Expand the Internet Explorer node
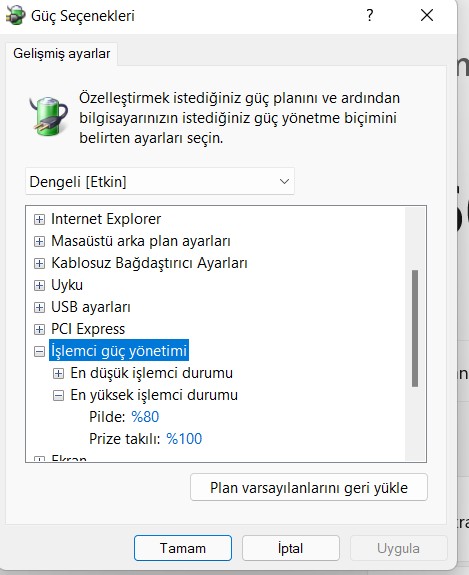 39,219
